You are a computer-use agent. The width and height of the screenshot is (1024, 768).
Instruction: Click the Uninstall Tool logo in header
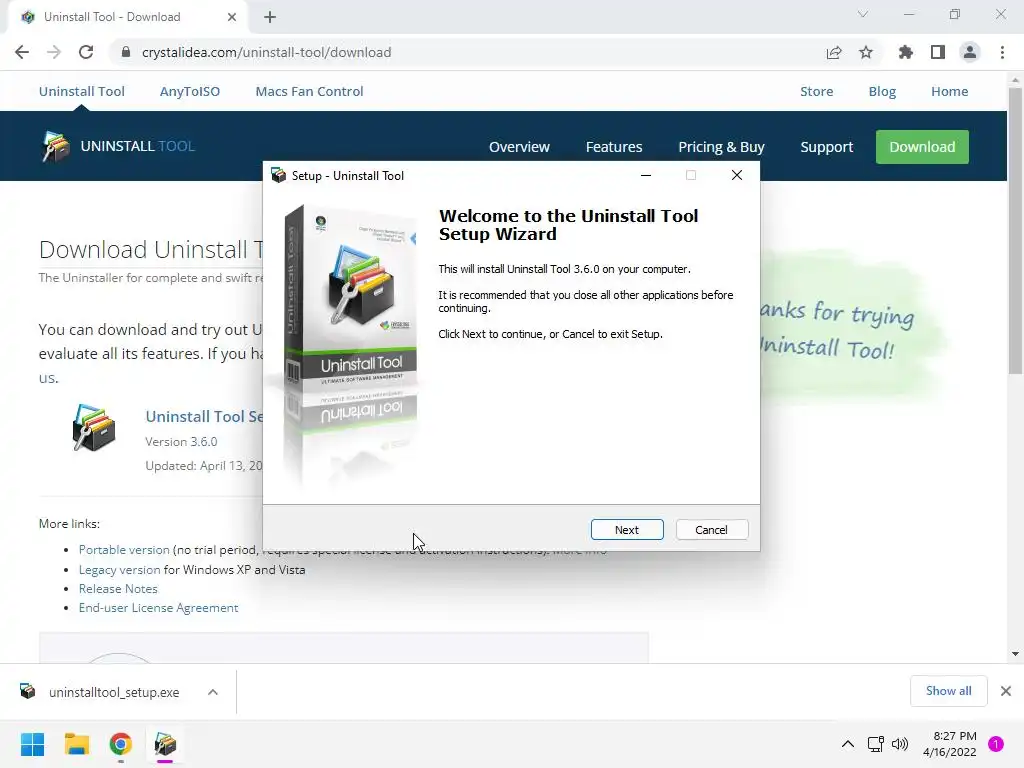coord(118,146)
